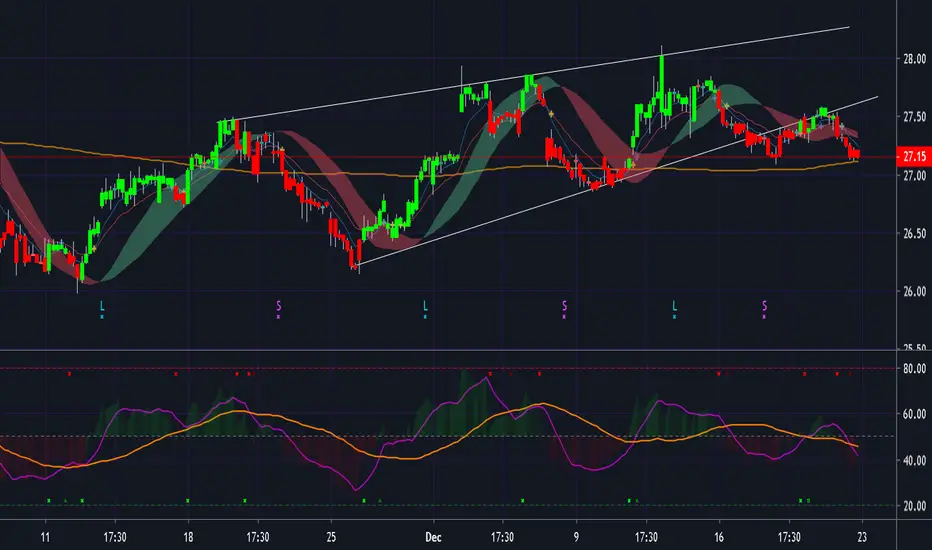Select the 27.50 price axis label
The height and width of the screenshot is (550, 932).
(x=914, y=117)
